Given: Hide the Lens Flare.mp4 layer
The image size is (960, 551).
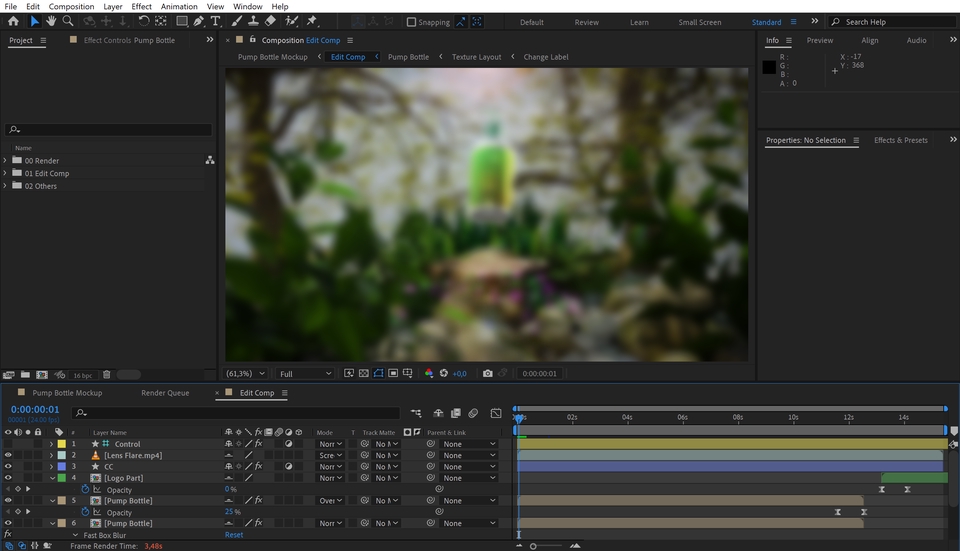Looking at the screenshot, I should [x=8, y=455].
